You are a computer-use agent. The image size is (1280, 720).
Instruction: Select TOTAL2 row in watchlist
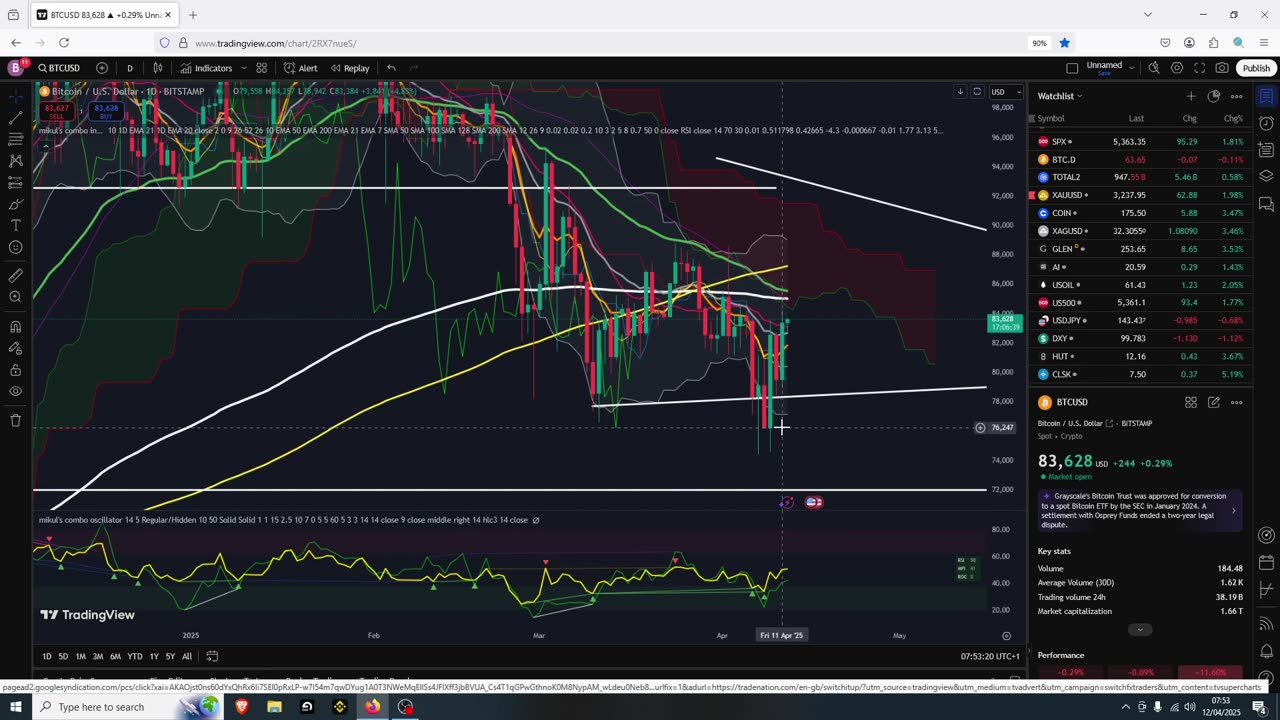point(1140,177)
